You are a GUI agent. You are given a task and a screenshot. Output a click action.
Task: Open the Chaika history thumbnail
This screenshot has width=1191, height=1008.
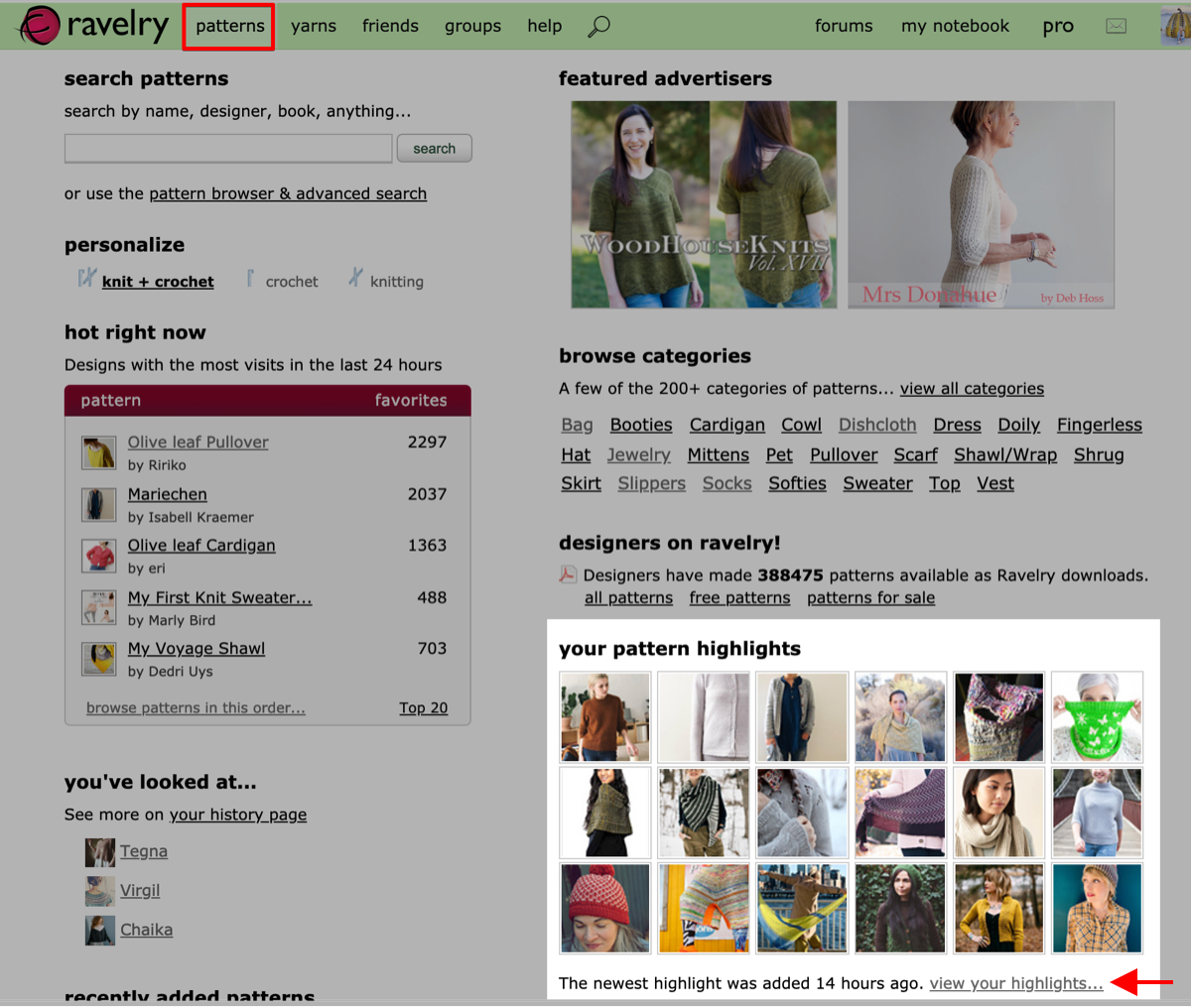point(99,931)
